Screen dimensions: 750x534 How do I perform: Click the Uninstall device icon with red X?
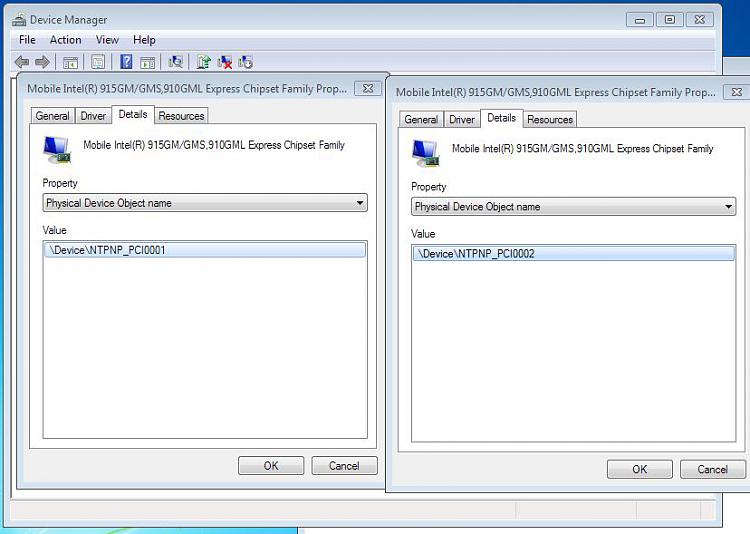click(x=225, y=62)
